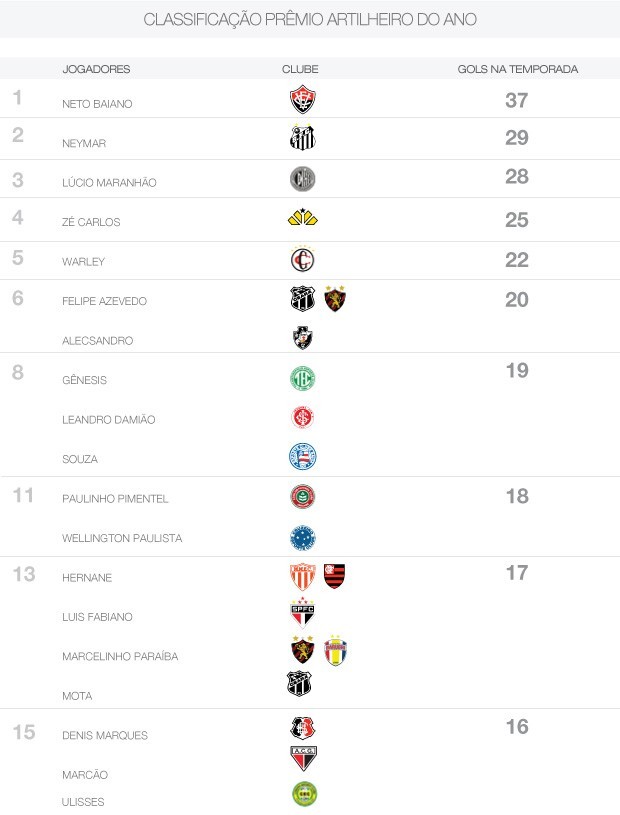The width and height of the screenshot is (620, 815).
Task: Click the player name Neto Baiano
Action: (97, 104)
